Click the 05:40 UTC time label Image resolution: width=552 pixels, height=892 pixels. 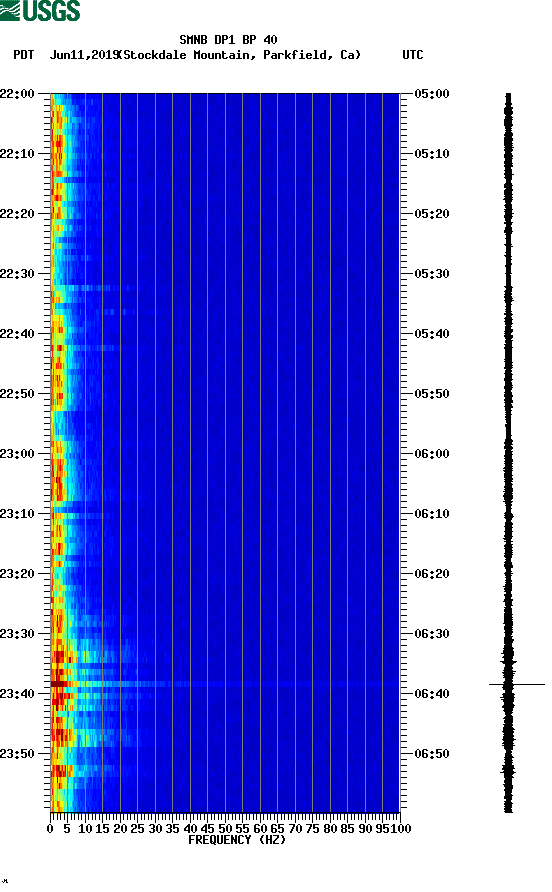pyautogui.click(x=432, y=333)
